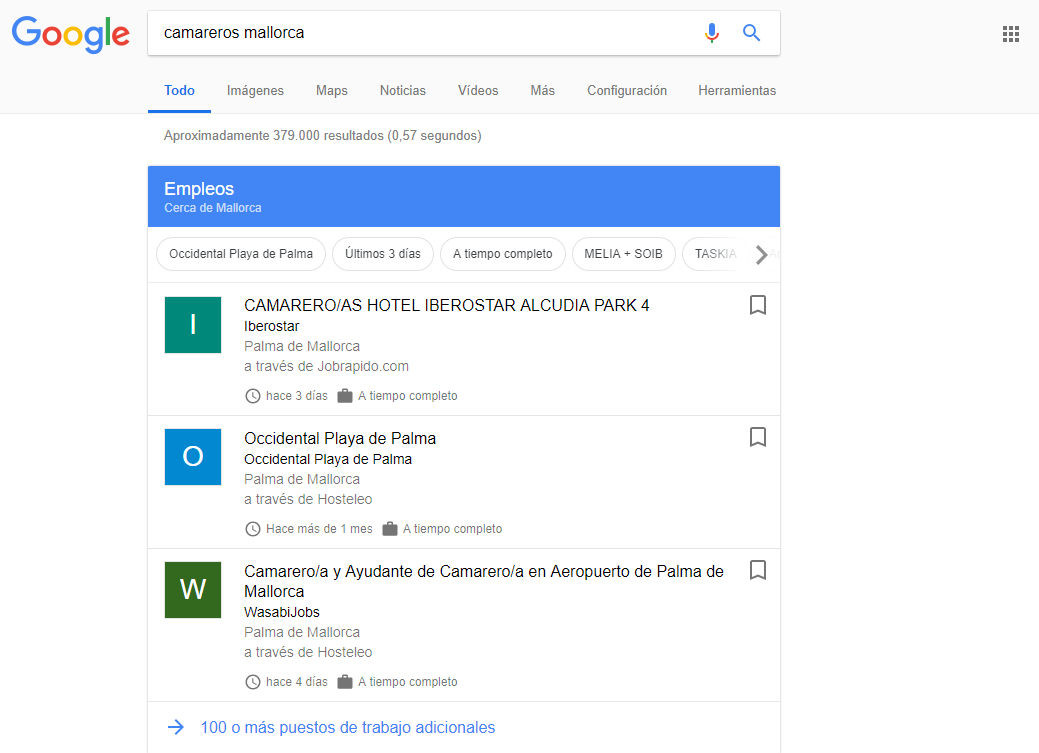Open the Noticias tab
The width and height of the screenshot is (1039, 753).
tap(402, 90)
